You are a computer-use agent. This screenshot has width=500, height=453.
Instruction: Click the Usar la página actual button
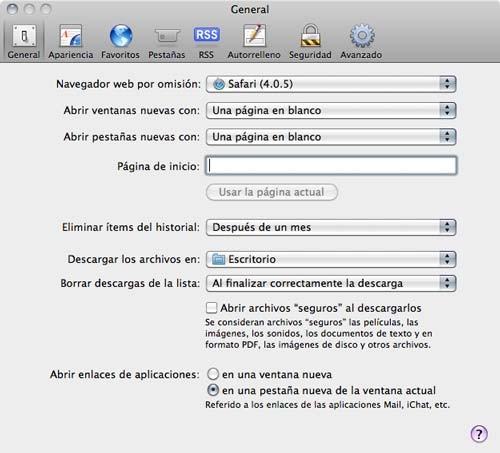coord(272,192)
